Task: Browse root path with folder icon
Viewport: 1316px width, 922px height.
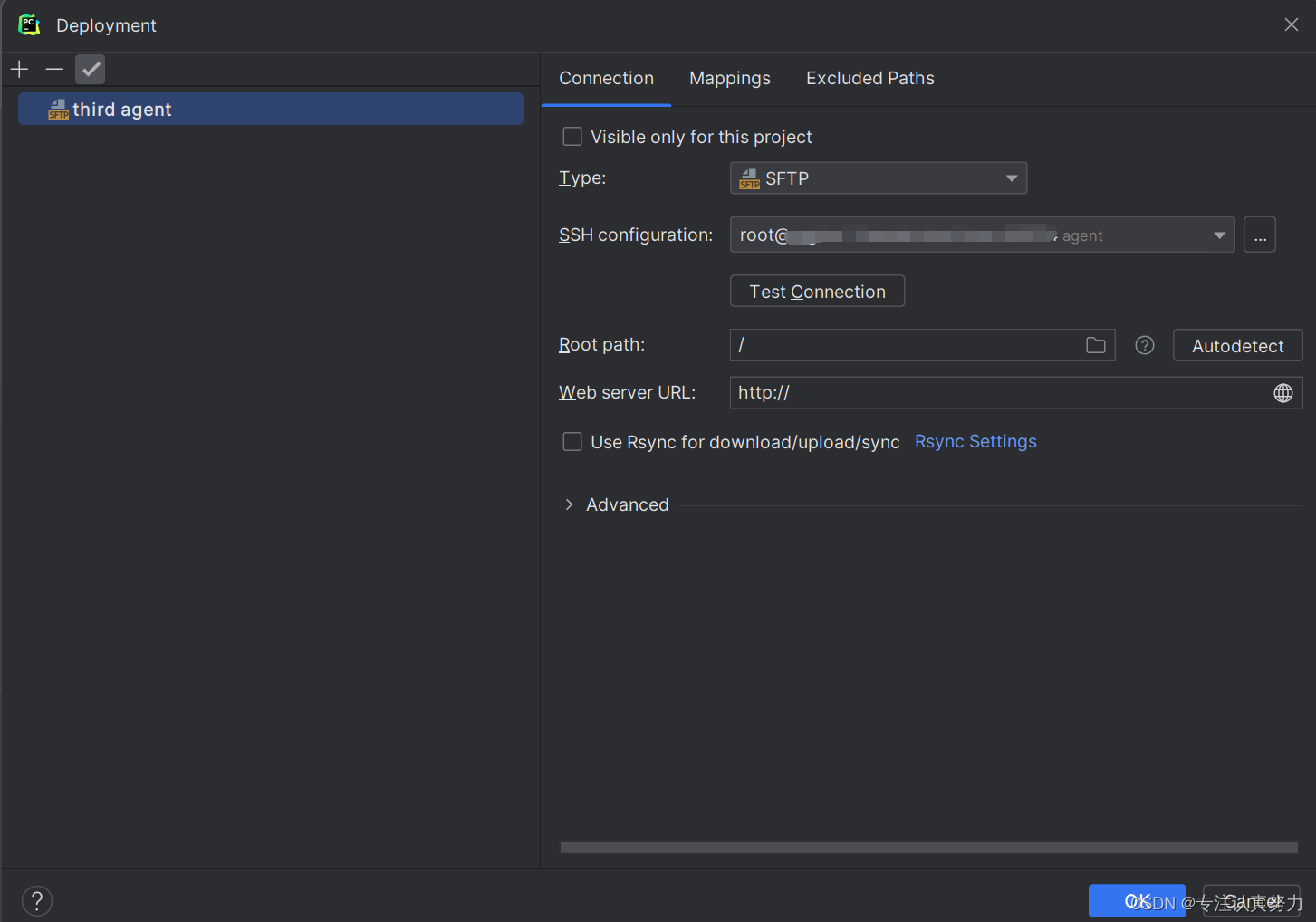Action: pos(1096,345)
